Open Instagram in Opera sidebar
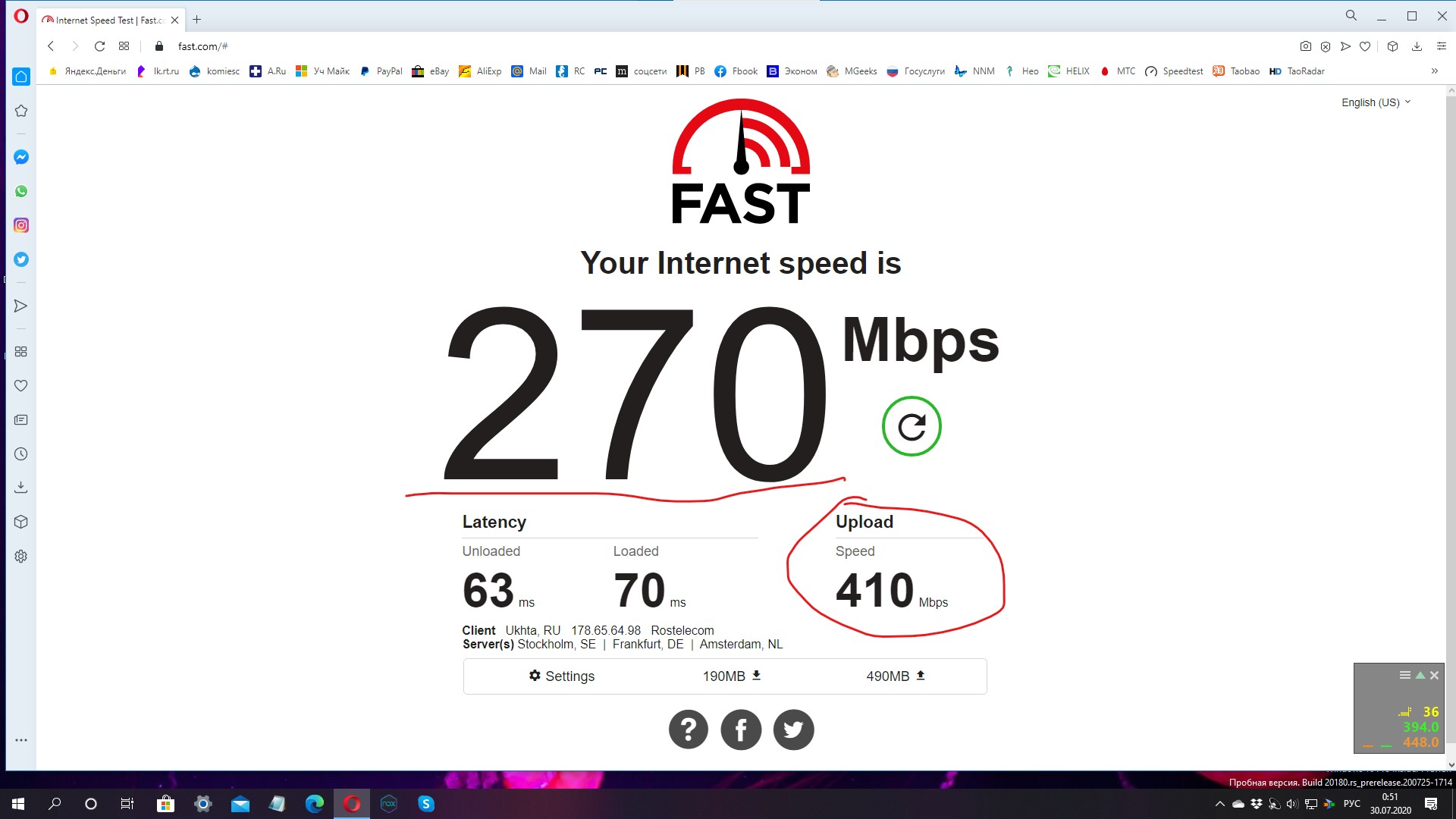 pos(21,225)
